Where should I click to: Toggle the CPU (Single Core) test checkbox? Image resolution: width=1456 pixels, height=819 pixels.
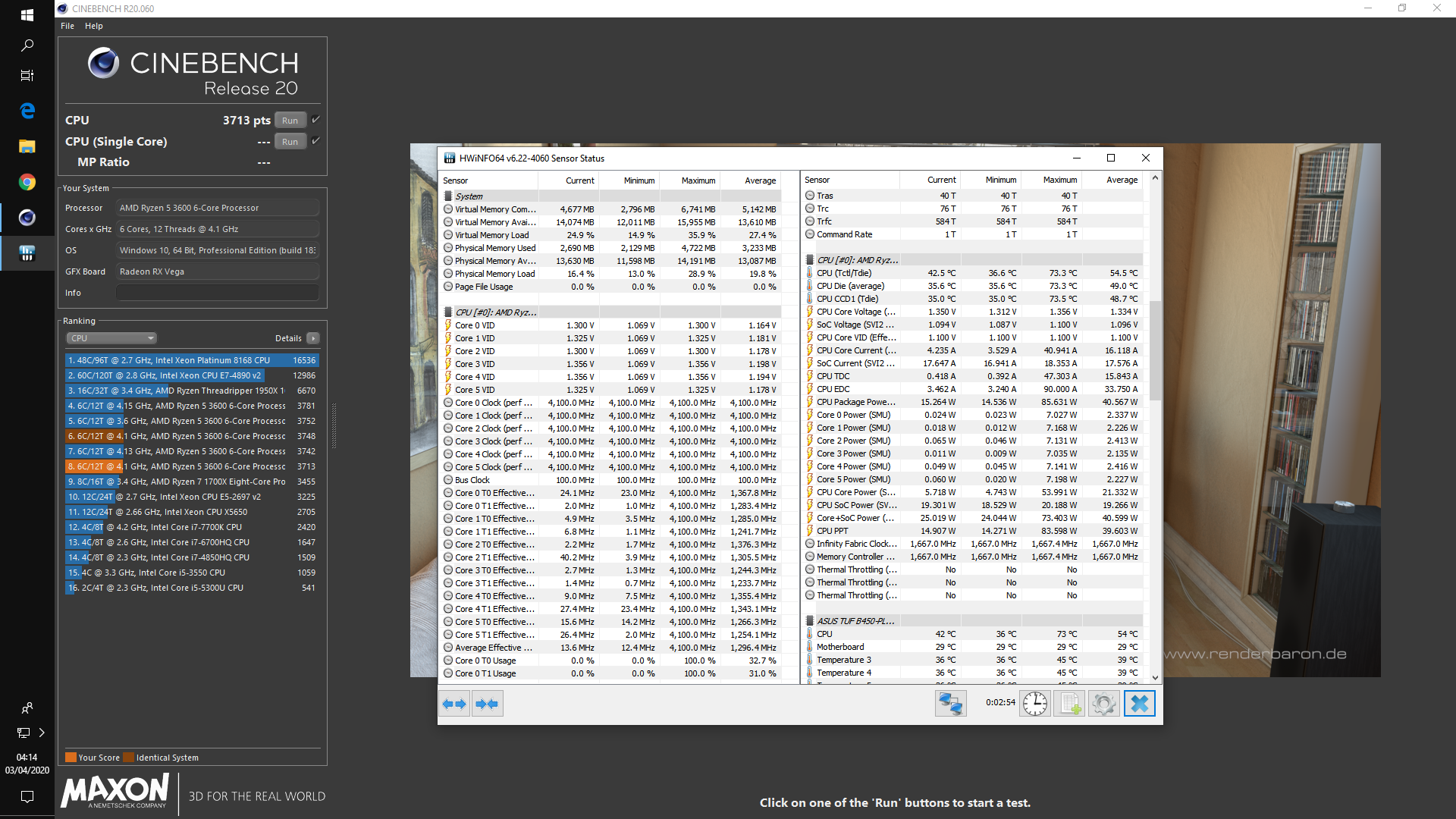pyautogui.click(x=316, y=141)
